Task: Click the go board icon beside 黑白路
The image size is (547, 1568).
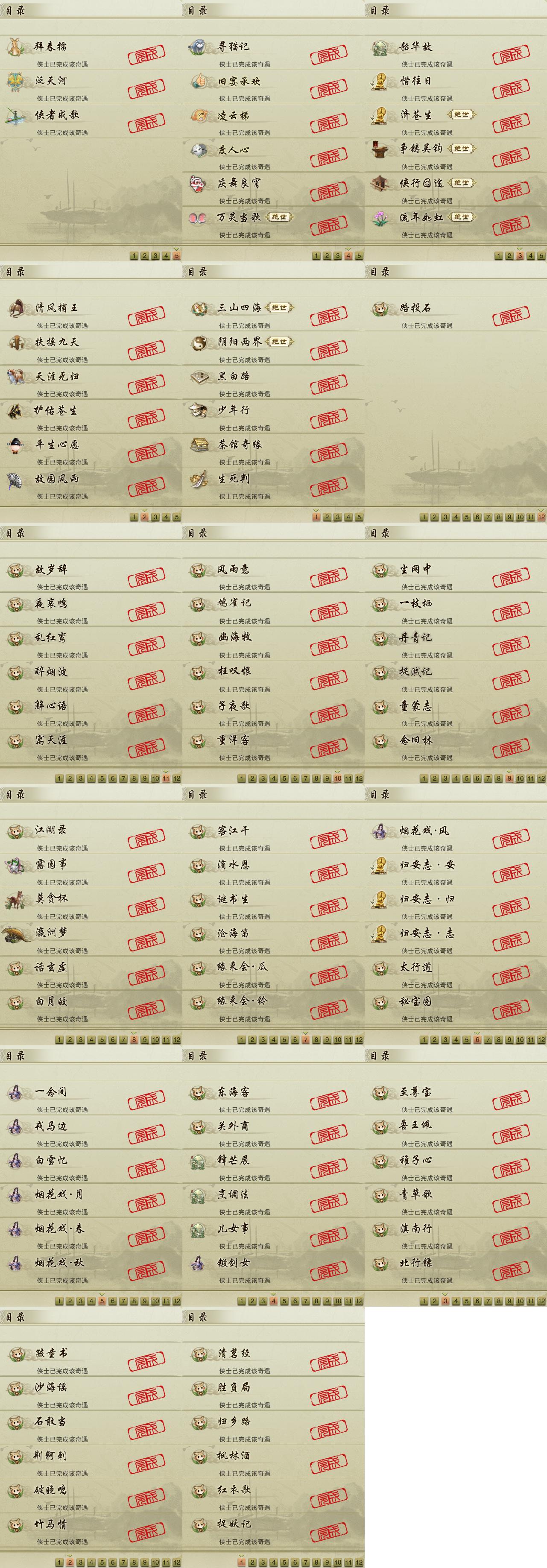Action: tap(199, 377)
